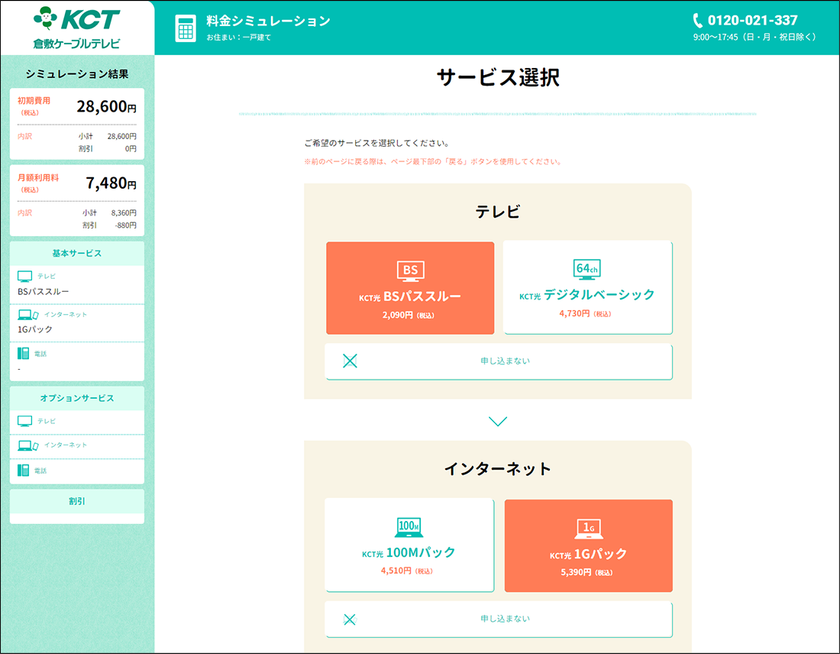Choose the KCT光 1Gパック internet option

(x=588, y=545)
